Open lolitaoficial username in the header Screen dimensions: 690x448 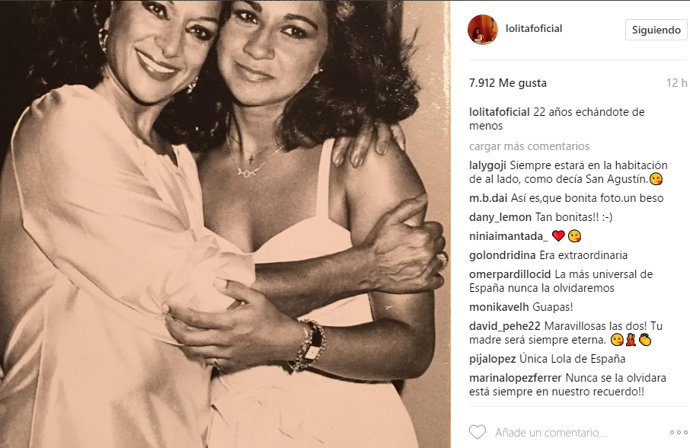pos(534,29)
